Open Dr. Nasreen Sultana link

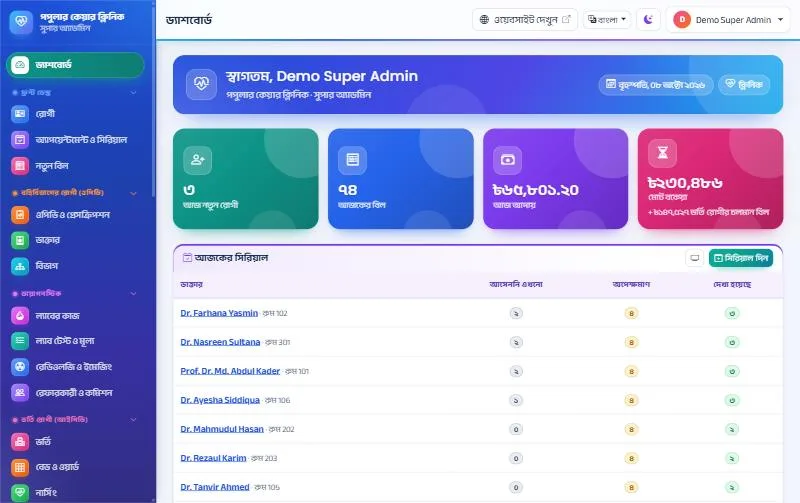220,342
